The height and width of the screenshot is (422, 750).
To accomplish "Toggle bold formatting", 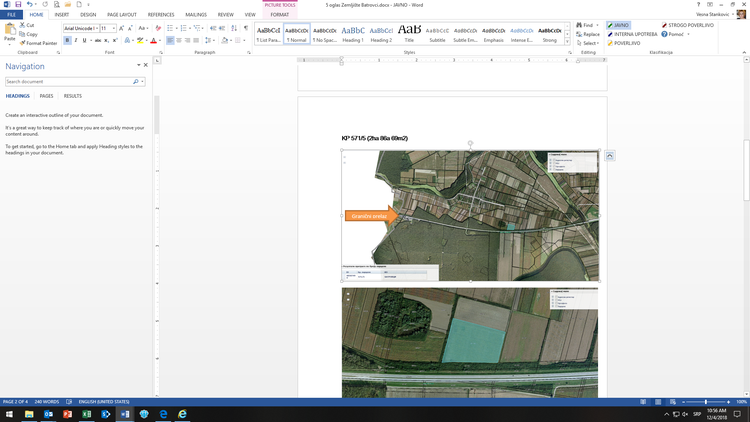I will click(x=68, y=41).
